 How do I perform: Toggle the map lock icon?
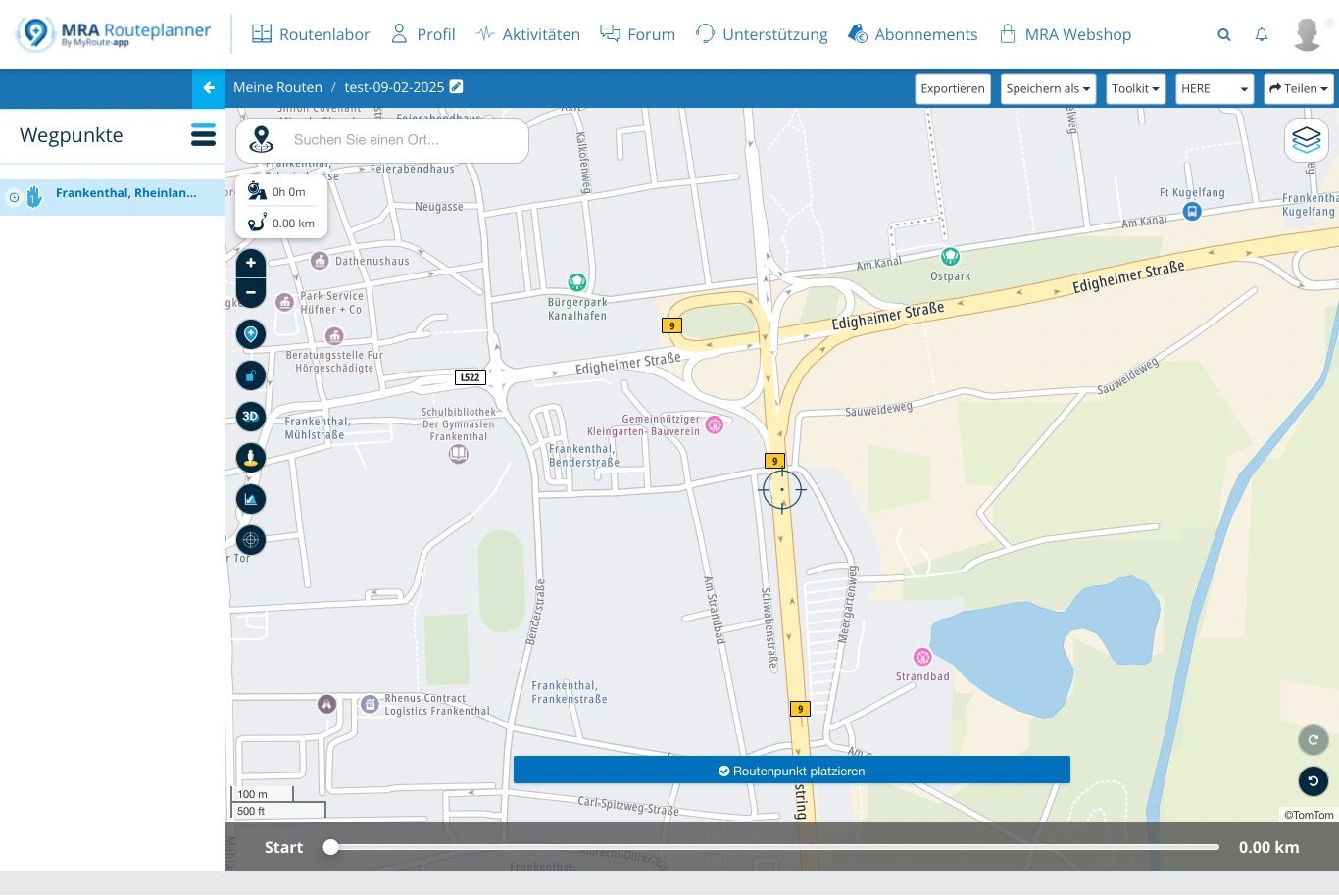point(251,375)
